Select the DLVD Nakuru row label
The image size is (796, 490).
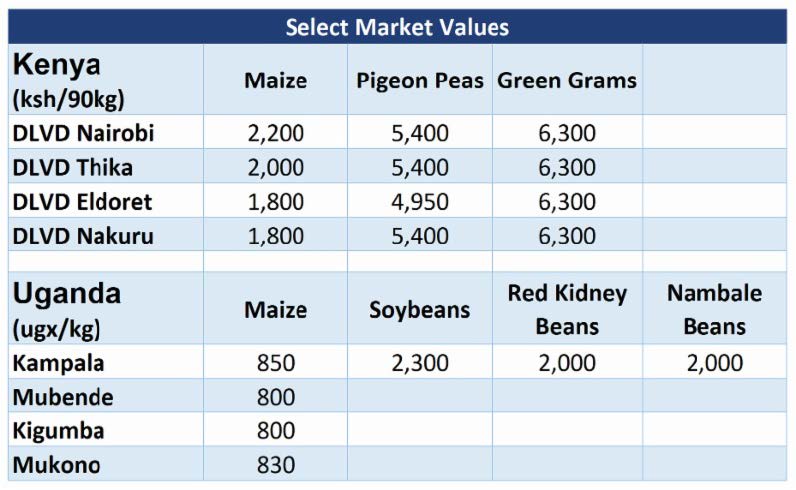(x=83, y=236)
